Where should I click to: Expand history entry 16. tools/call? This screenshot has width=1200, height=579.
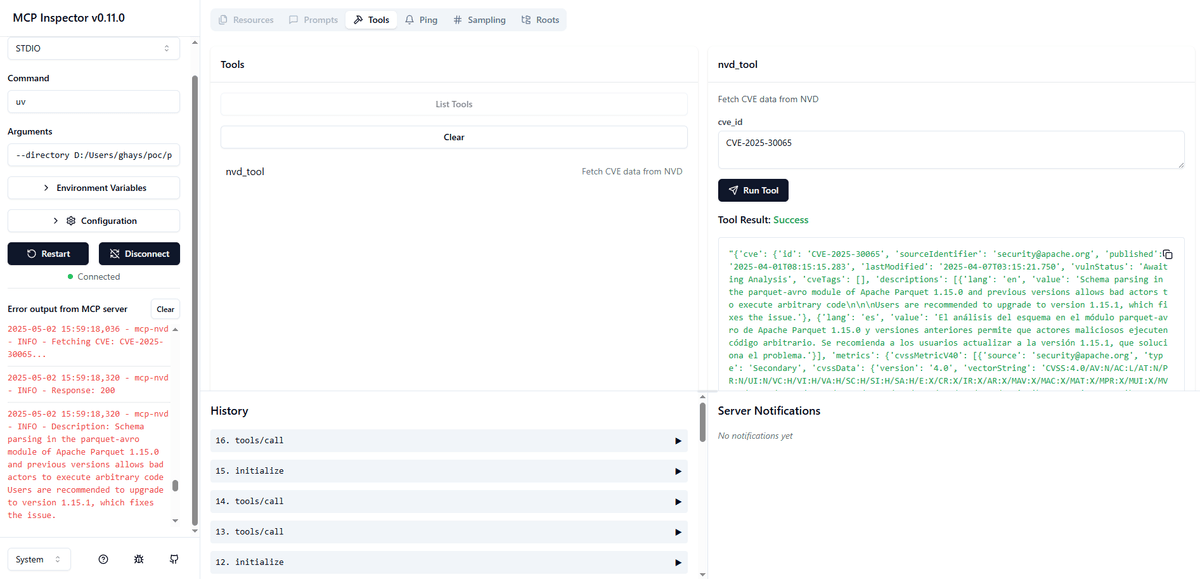pos(449,441)
